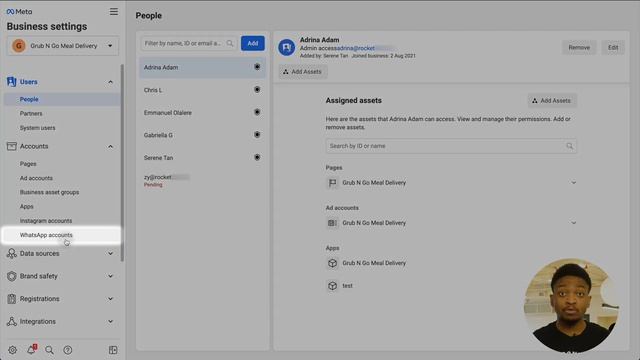Click the Edit button

coord(613,47)
